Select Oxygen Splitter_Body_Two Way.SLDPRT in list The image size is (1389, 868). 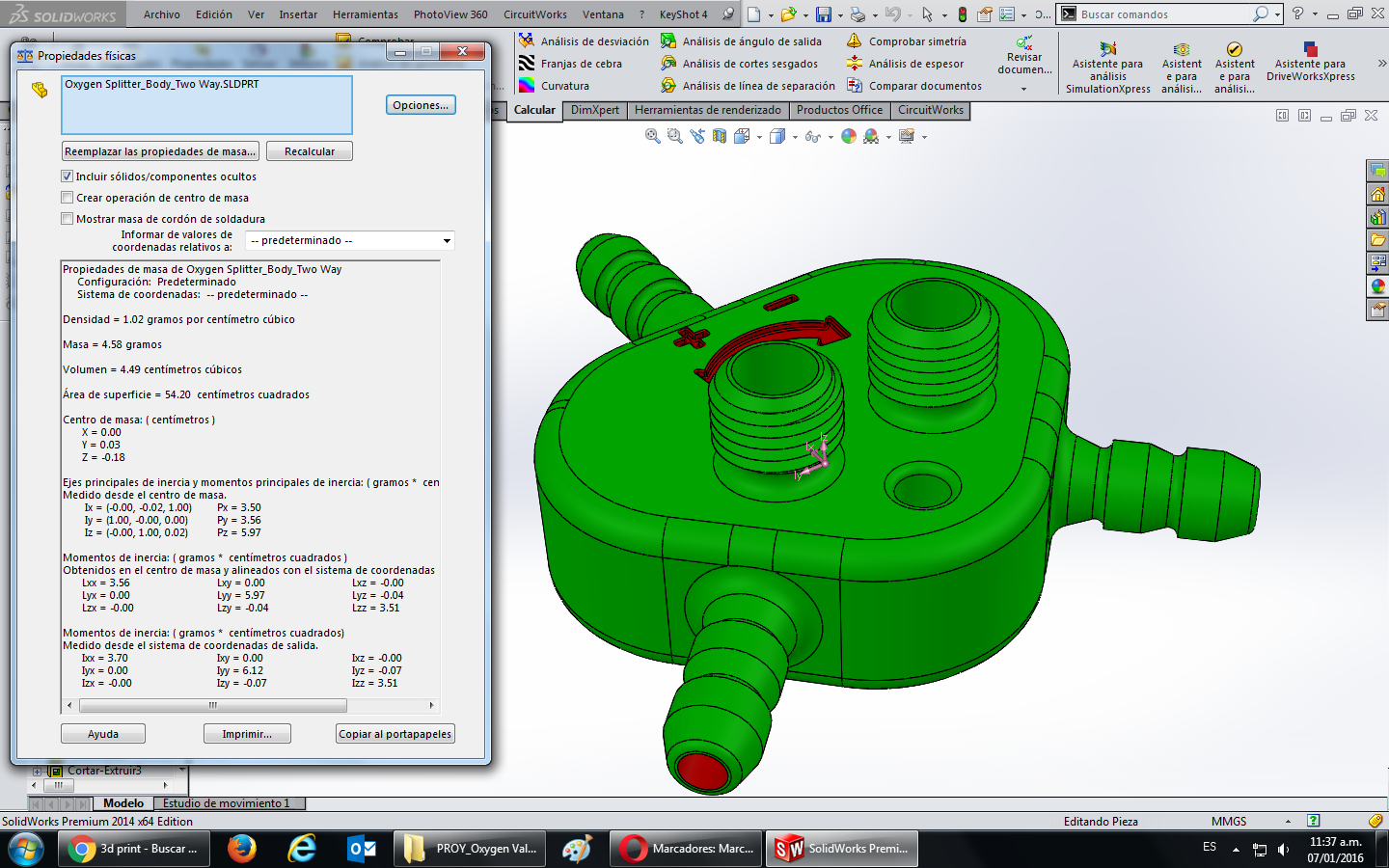pos(162,84)
